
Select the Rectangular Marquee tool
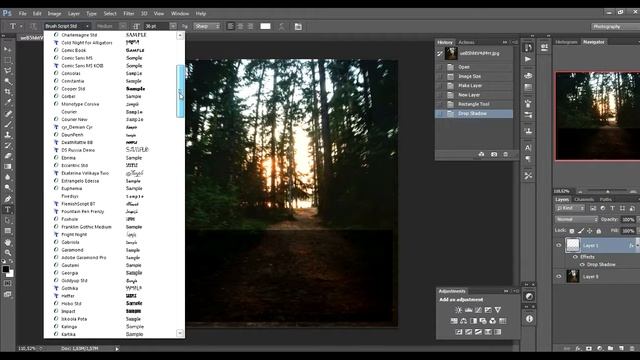(7, 60)
